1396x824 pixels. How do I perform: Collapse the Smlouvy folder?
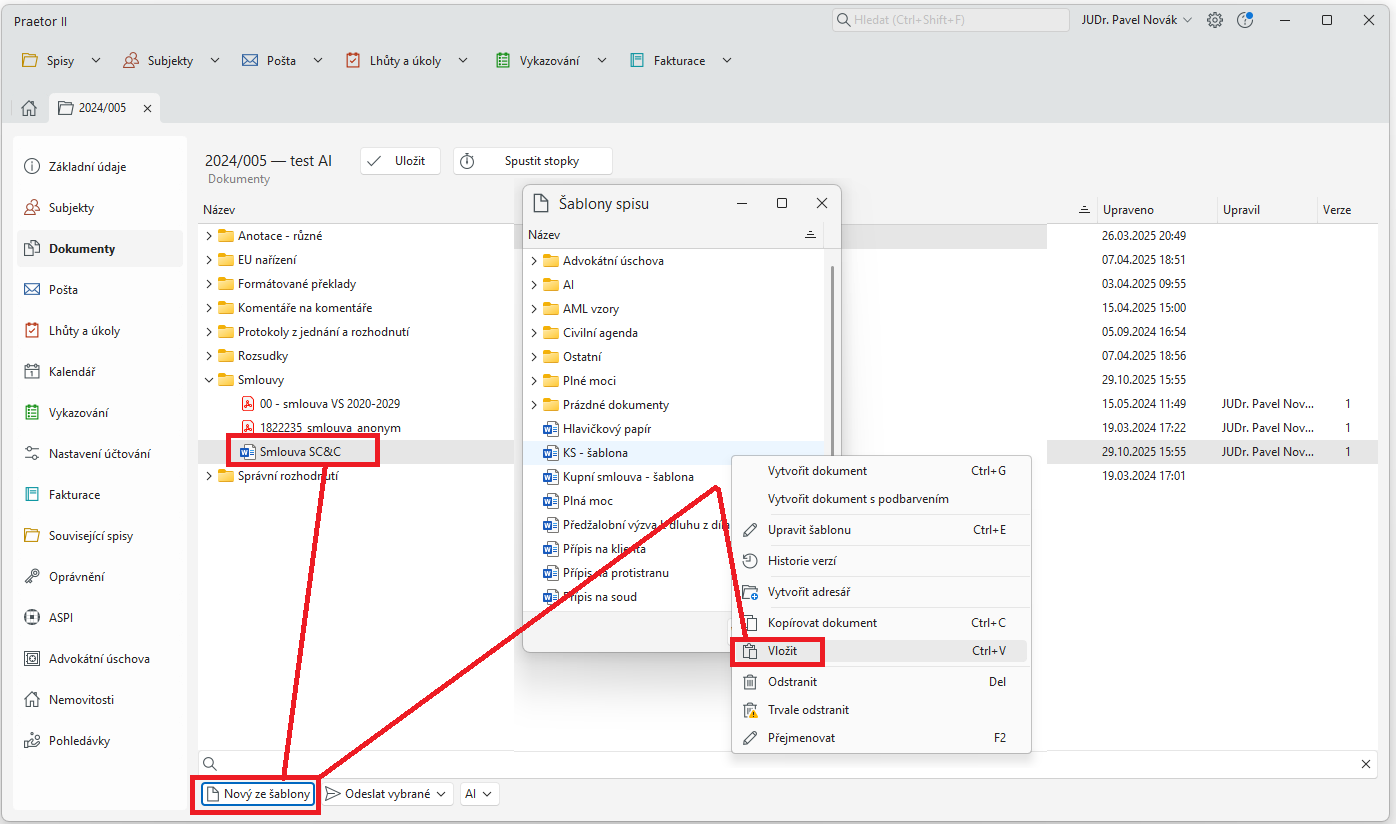(209, 380)
